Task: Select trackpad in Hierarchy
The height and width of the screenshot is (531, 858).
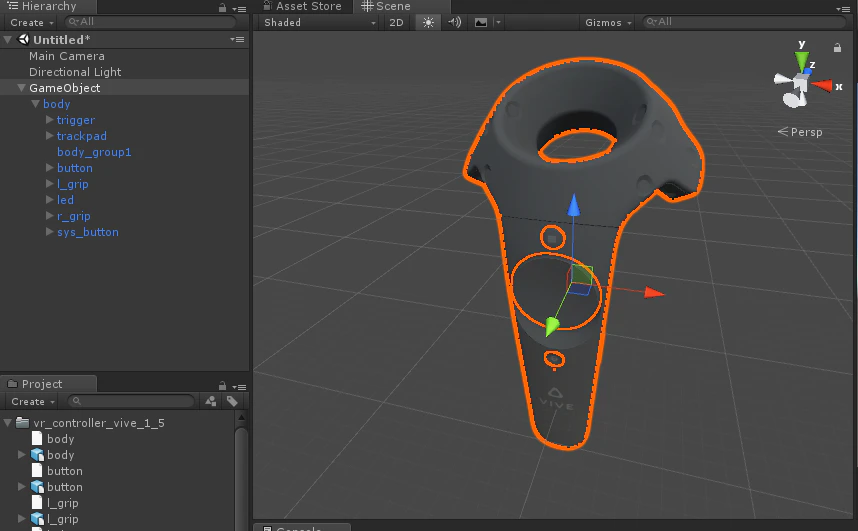Action: click(x=82, y=136)
